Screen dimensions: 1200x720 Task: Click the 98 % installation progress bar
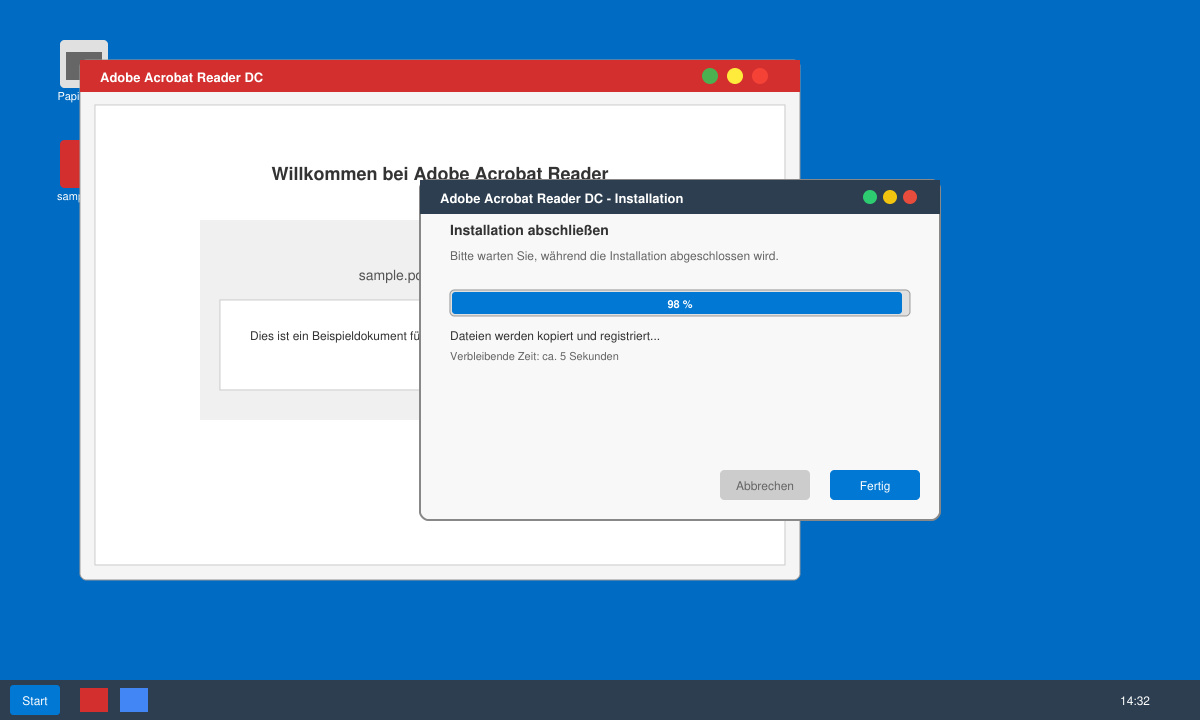(680, 303)
